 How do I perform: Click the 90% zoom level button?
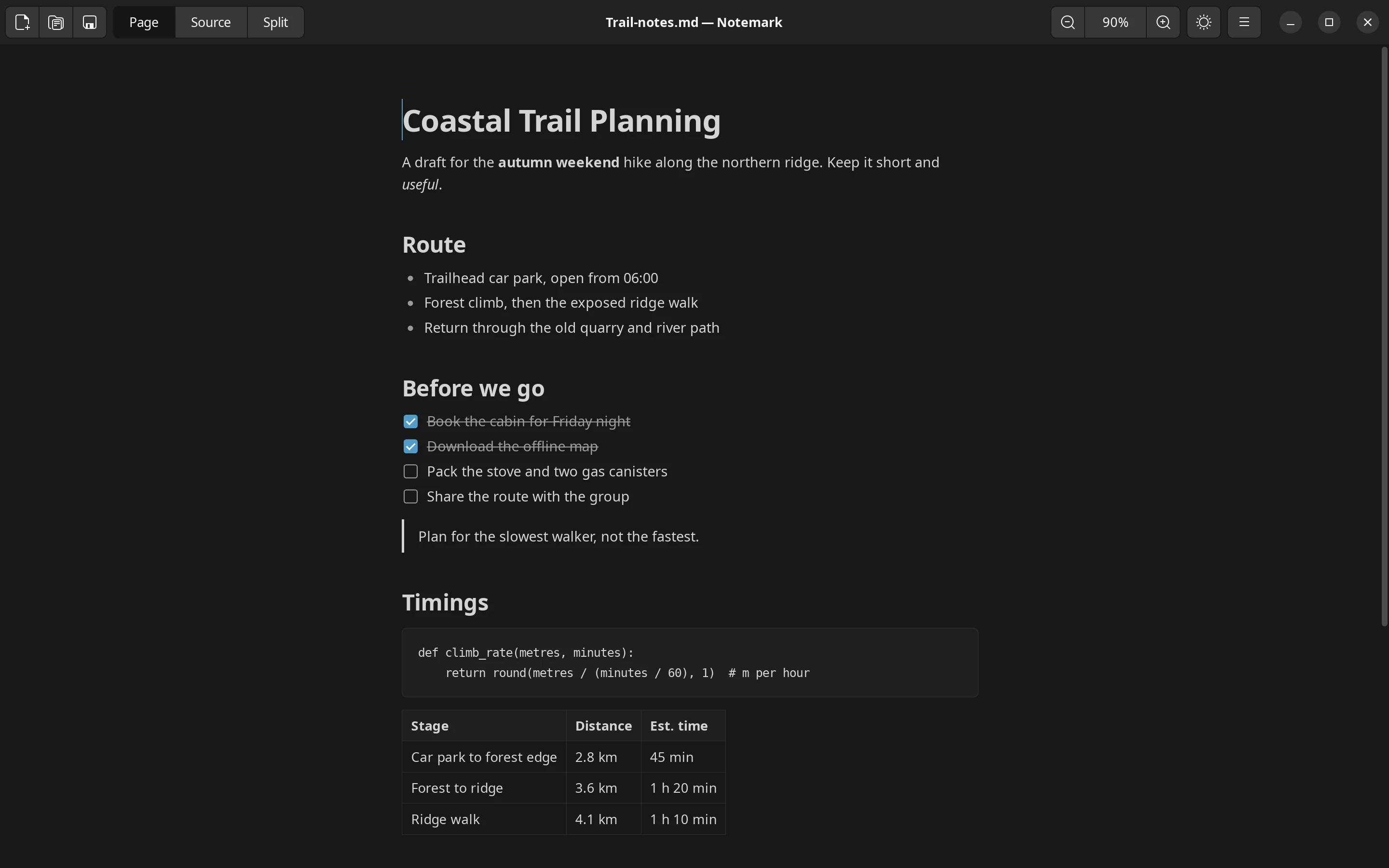tap(1115, 22)
